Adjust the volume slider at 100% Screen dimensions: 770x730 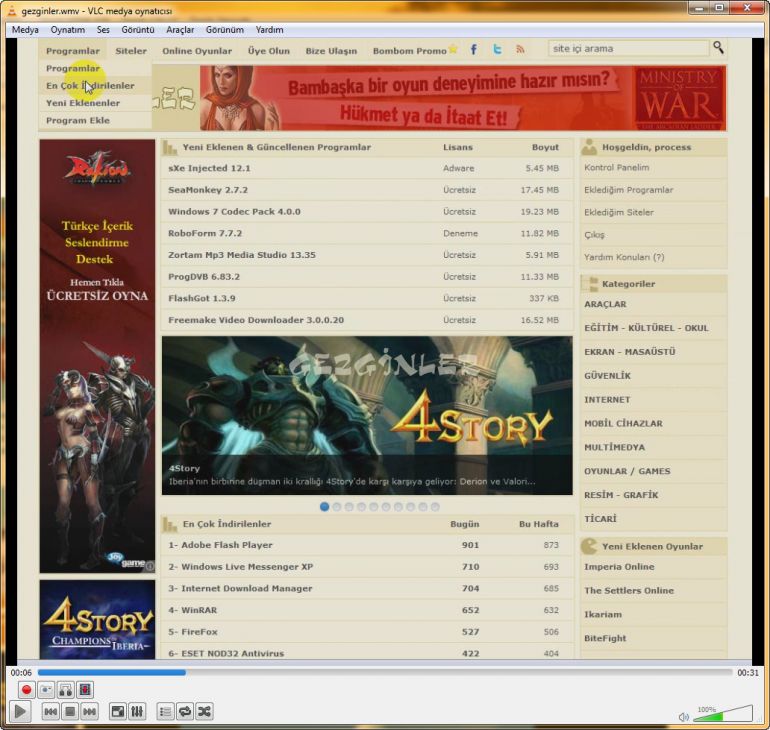pos(723,714)
